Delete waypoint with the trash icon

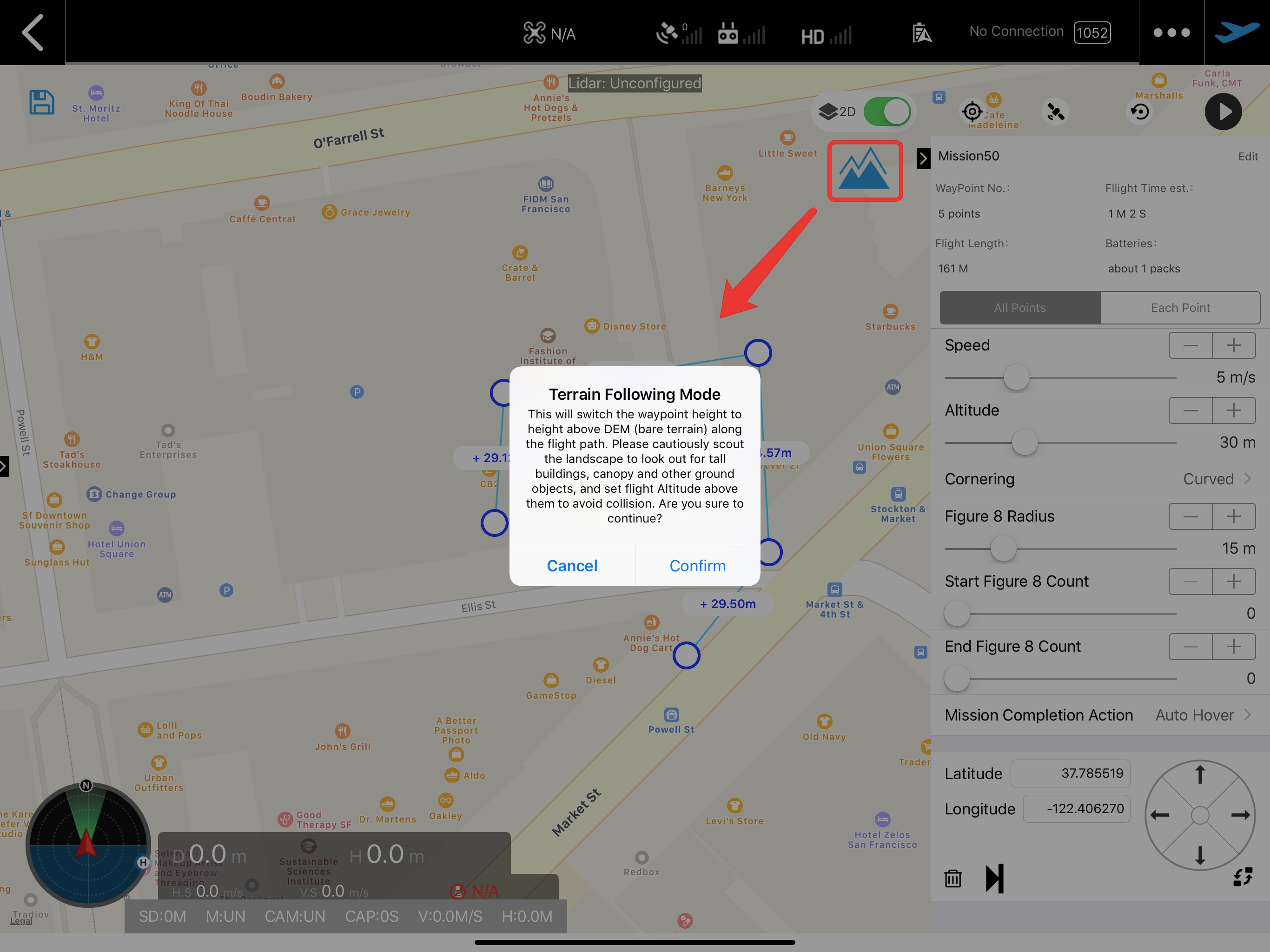pos(952,878)
